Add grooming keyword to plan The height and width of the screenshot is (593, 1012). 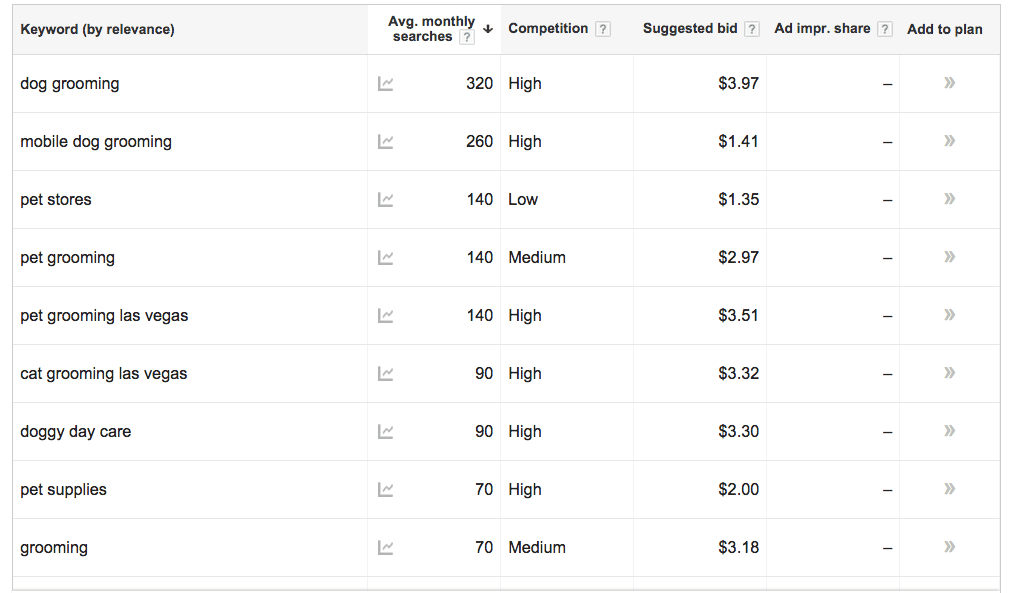pos(949,547)
